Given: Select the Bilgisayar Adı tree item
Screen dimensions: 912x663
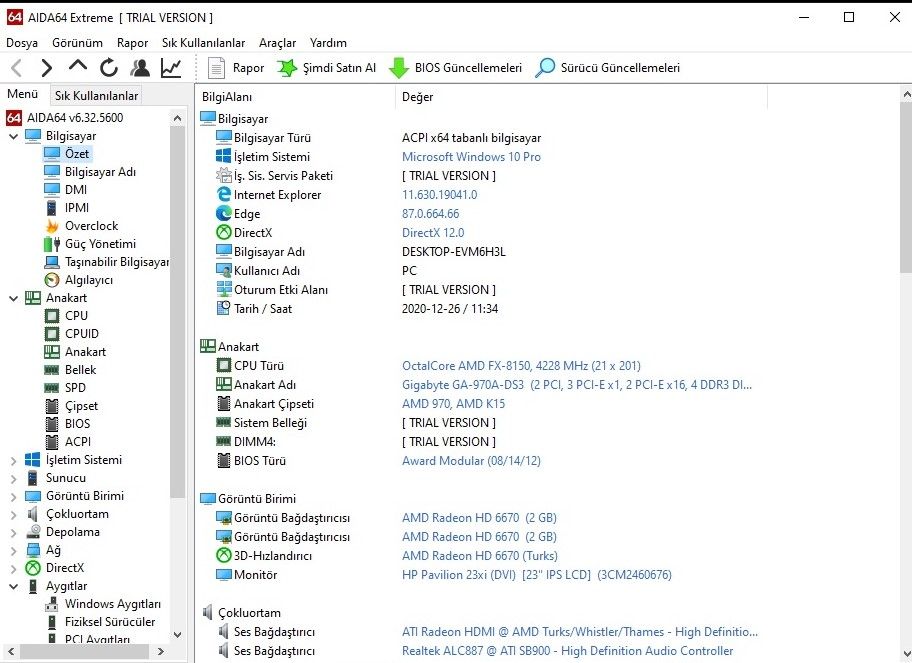Looking at the screenshot, I should pyautogui.click(x=90, y=172).
